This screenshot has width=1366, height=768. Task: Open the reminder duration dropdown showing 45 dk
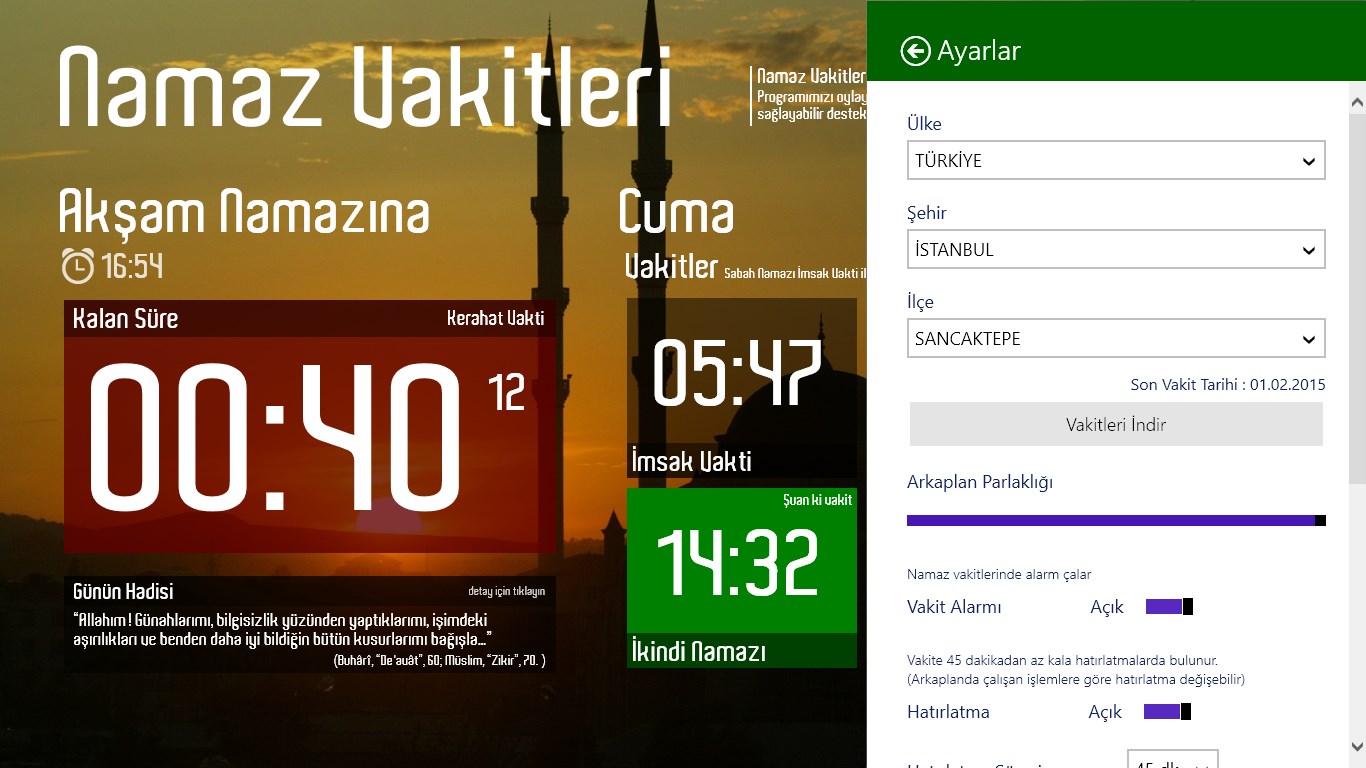pyautogui.click(x=1172, y=762)
